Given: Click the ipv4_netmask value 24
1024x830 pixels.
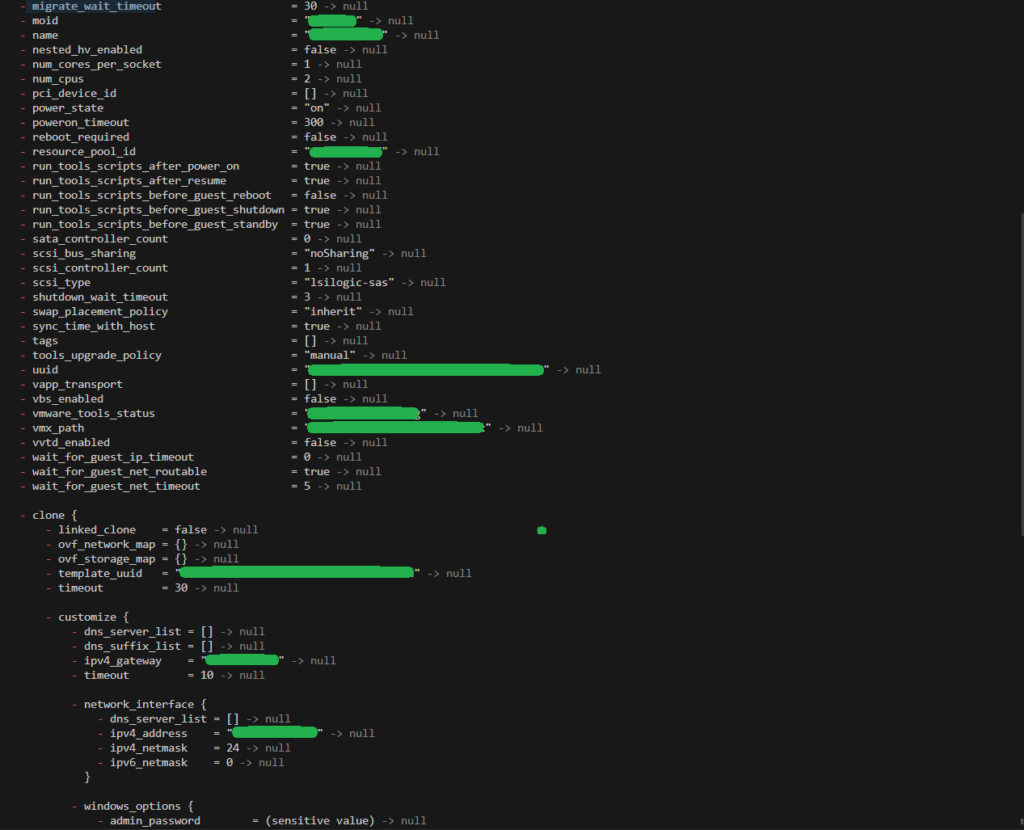Looking at the screenshot, I should click(x=233, y=747).
